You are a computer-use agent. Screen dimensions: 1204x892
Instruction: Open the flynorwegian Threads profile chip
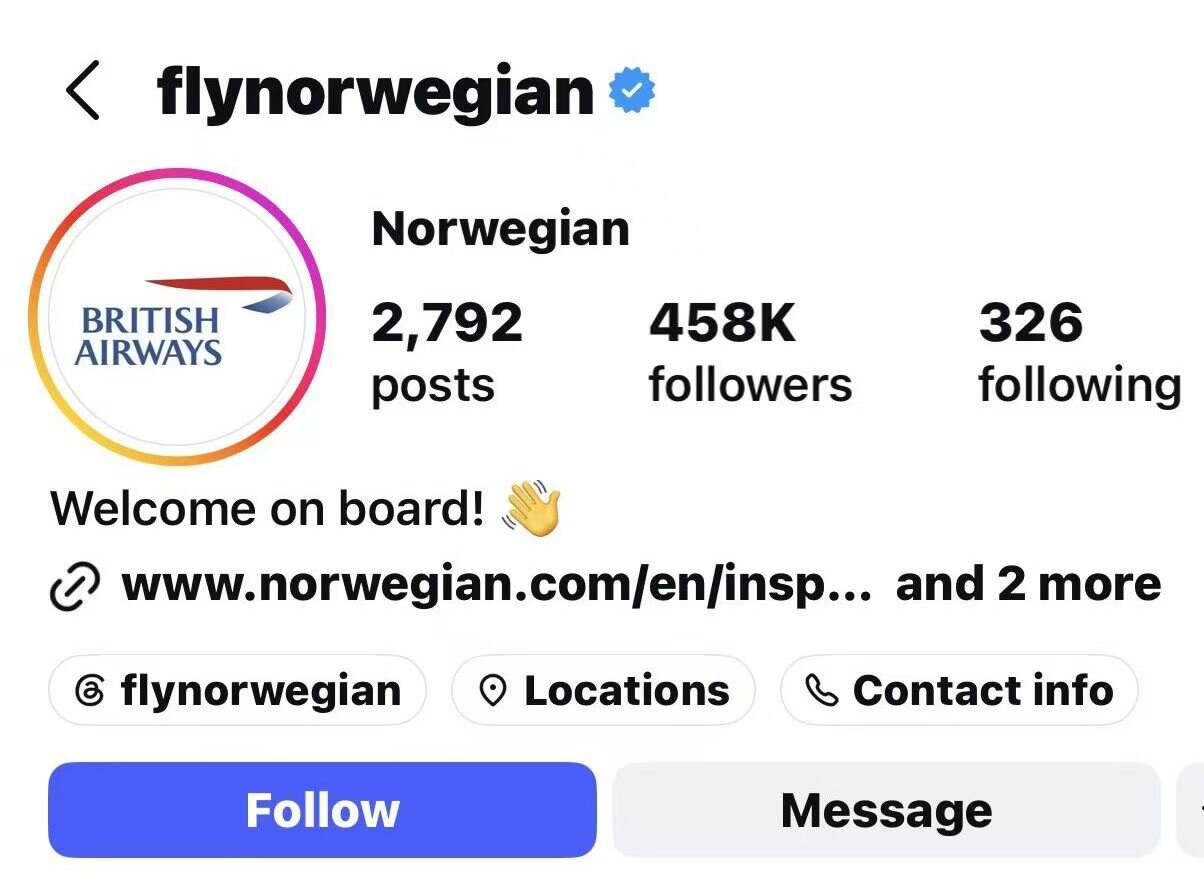(x=237, y=690)
